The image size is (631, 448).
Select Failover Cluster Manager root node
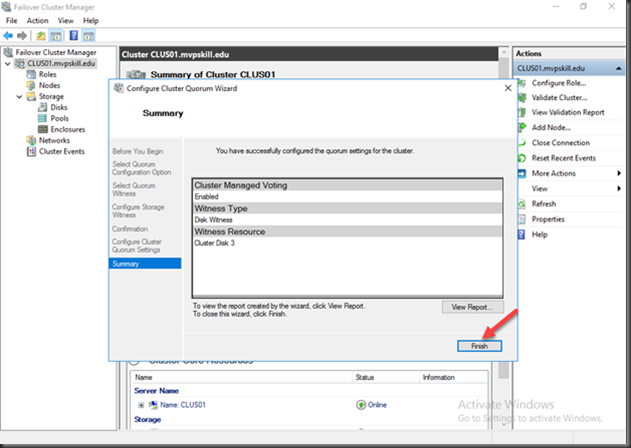tap(56, 52)
